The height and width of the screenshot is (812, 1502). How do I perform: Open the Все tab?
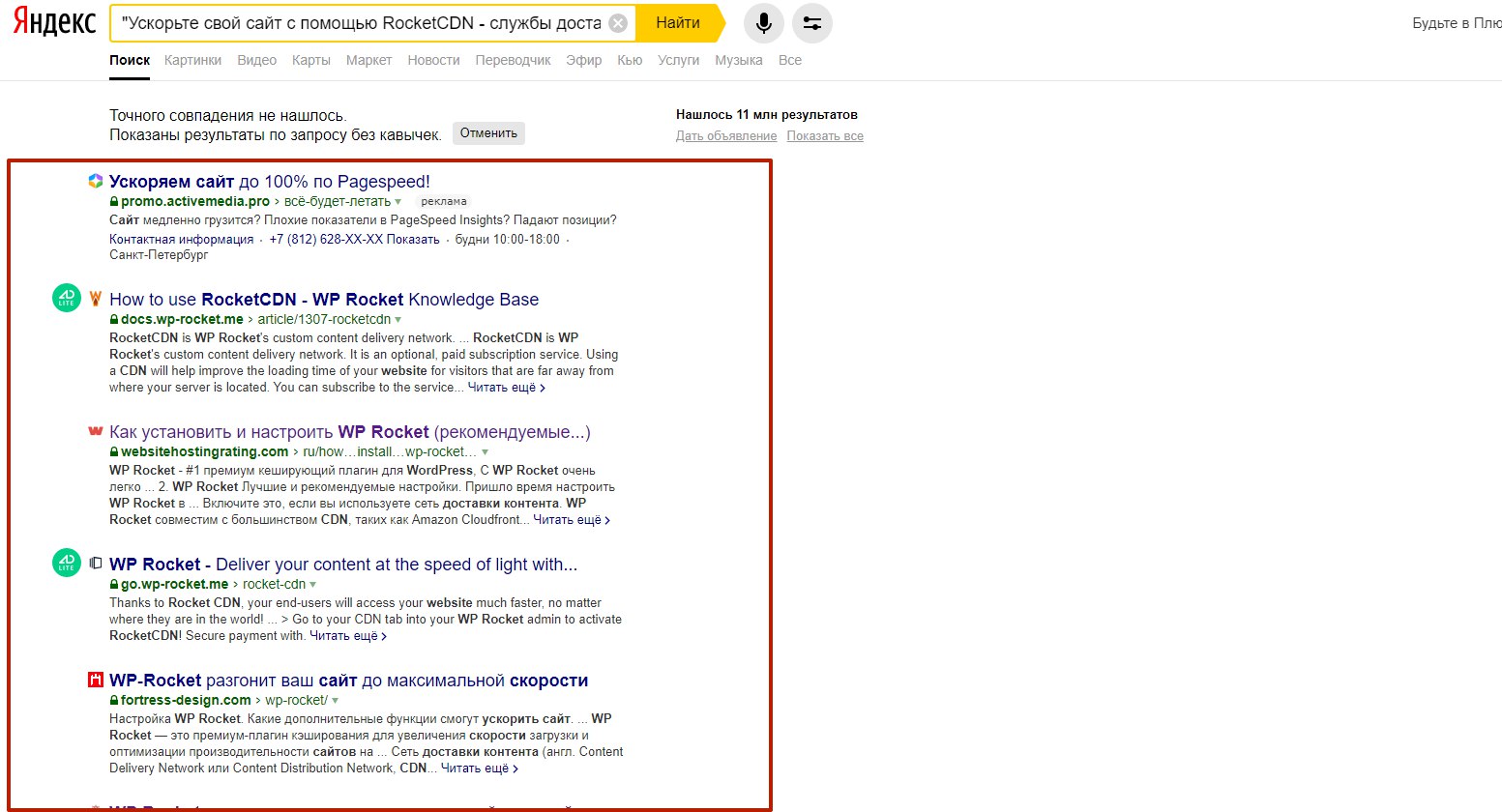click(x=790, y=60)
